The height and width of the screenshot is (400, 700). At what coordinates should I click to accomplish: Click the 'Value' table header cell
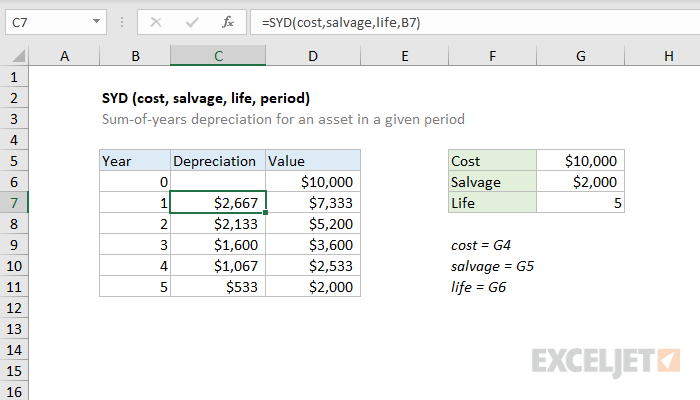click(313, 161)
